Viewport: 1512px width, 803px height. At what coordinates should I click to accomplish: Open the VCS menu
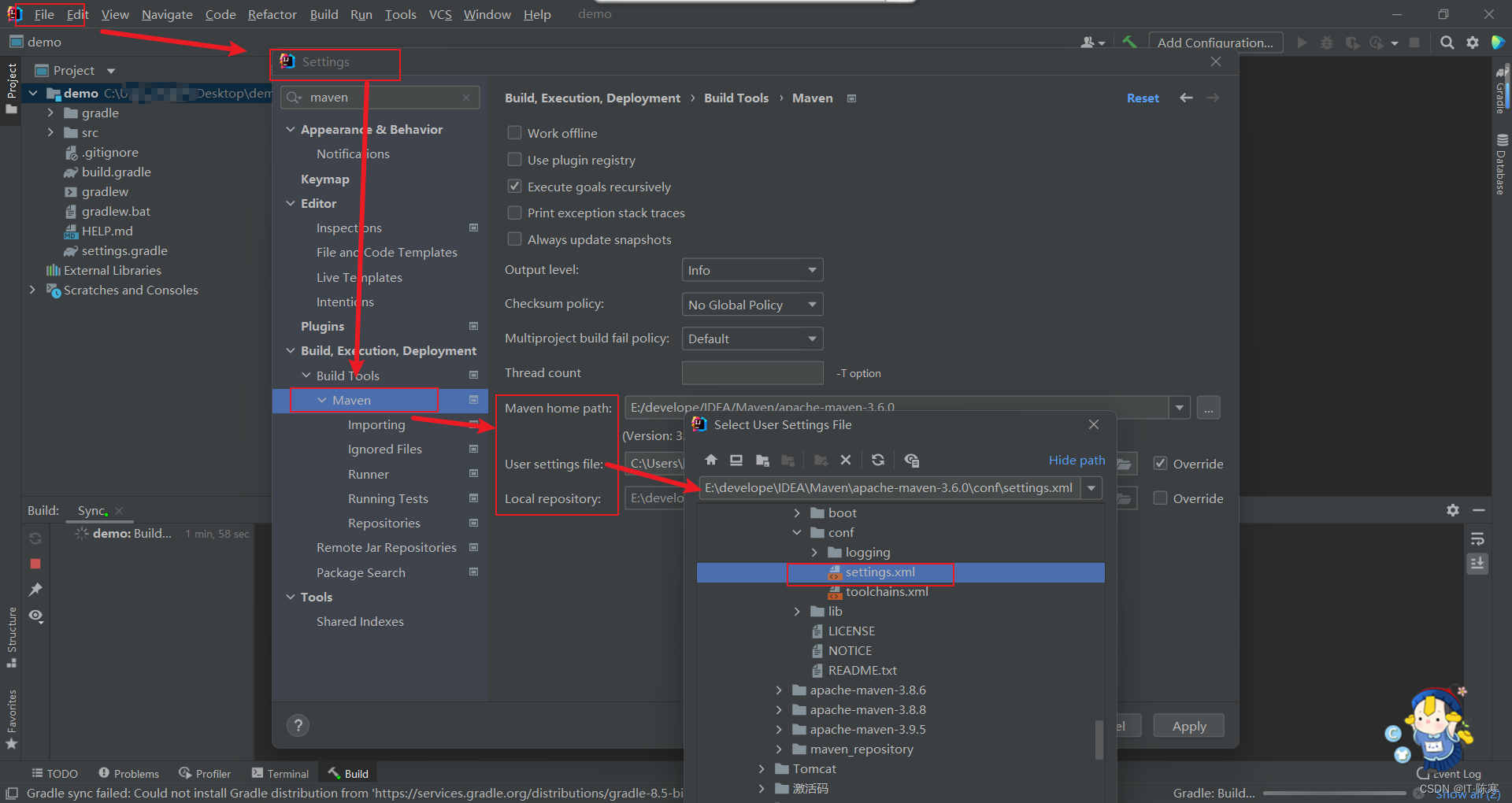point(440,14)
